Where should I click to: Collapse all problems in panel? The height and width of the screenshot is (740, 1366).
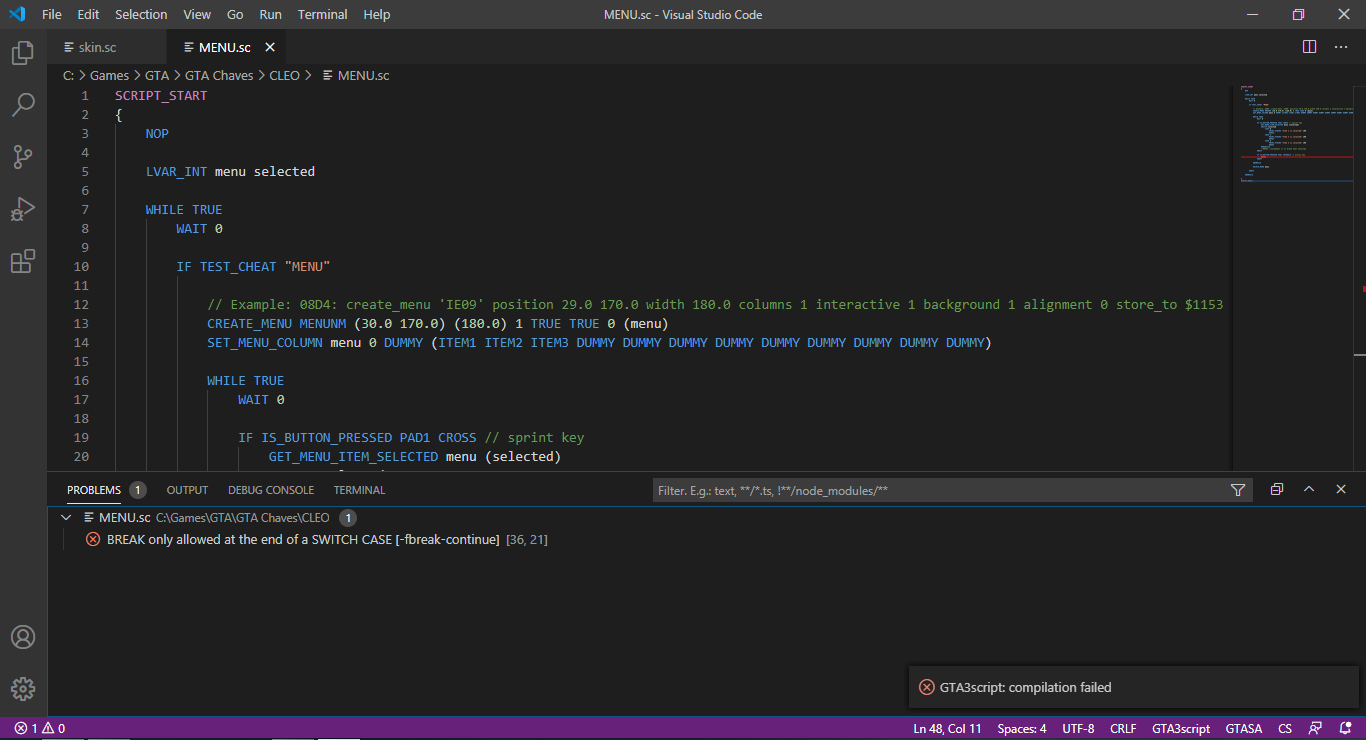coord(1277,490)
